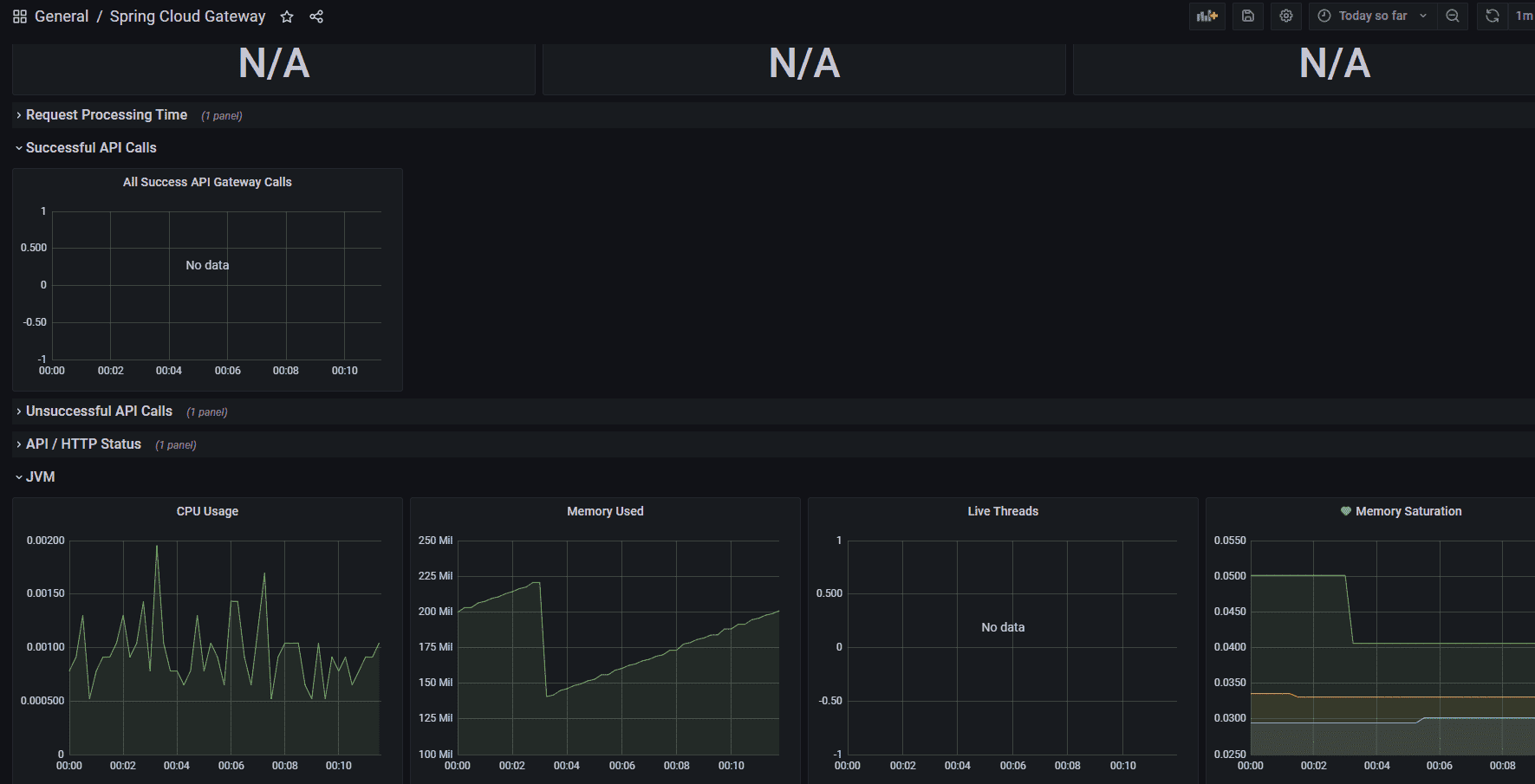Open the Memory Saturation panel title menu

(x=1408, y=511)
